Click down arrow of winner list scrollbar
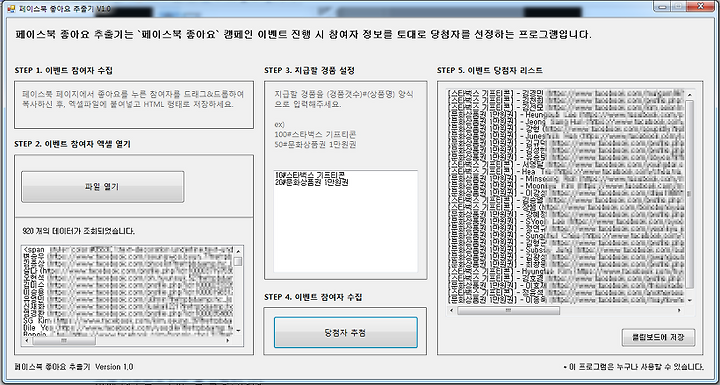The height and width of the screenshot is (385, 720). click(x=689, y=300)
